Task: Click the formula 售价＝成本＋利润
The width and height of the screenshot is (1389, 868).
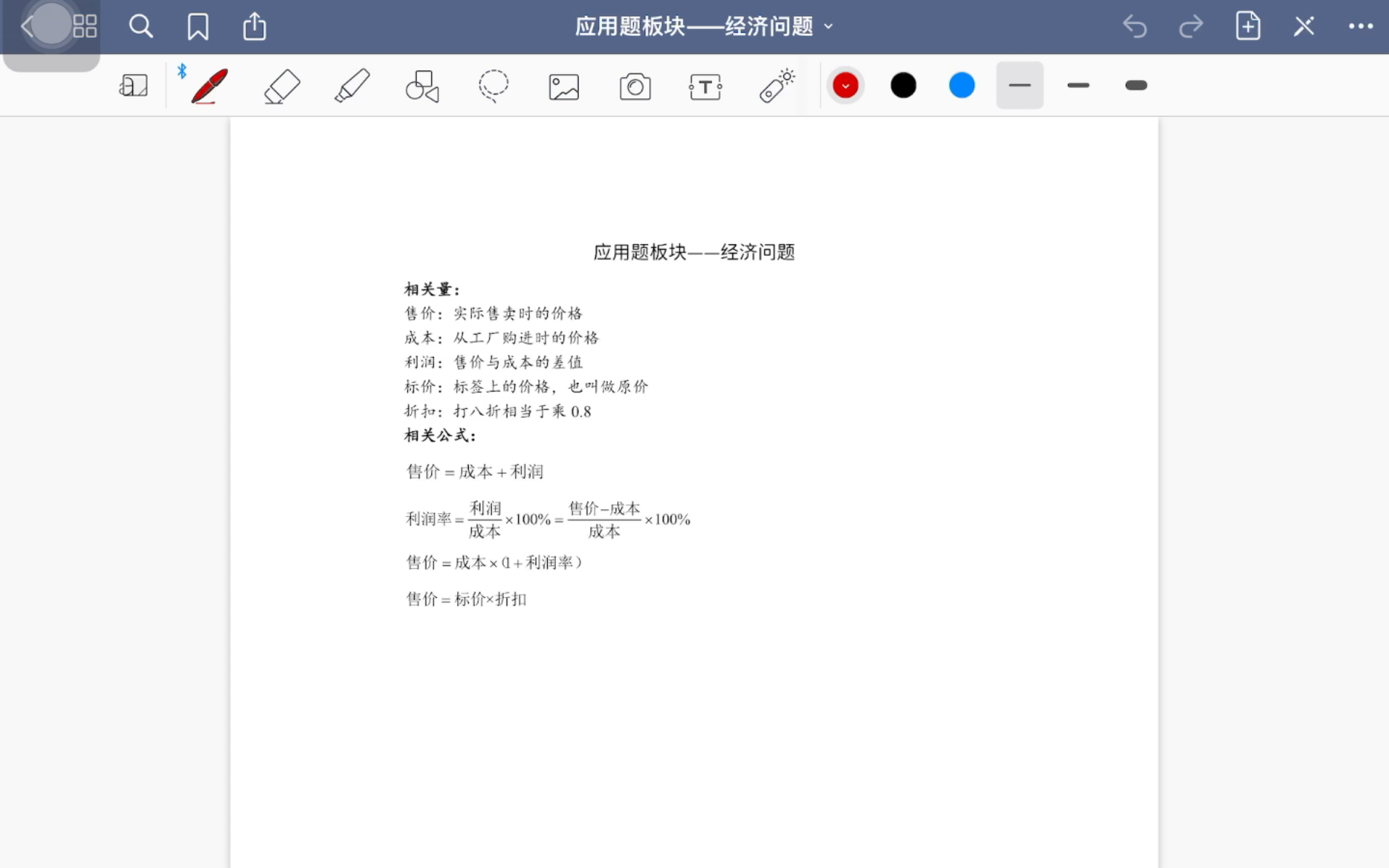Action: (475, 471)
